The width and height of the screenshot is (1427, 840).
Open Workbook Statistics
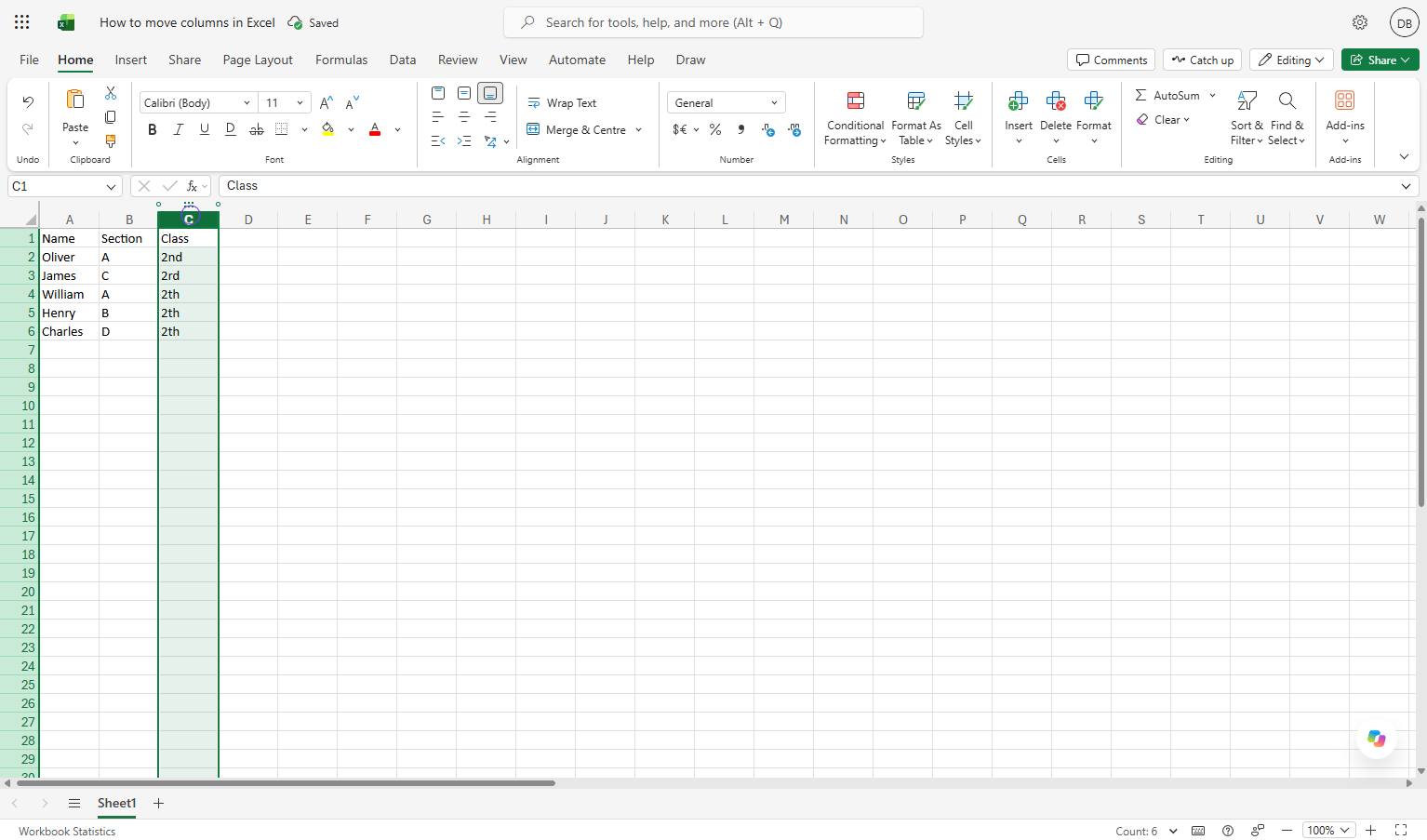pyautogui.click(x=67, y=832)
